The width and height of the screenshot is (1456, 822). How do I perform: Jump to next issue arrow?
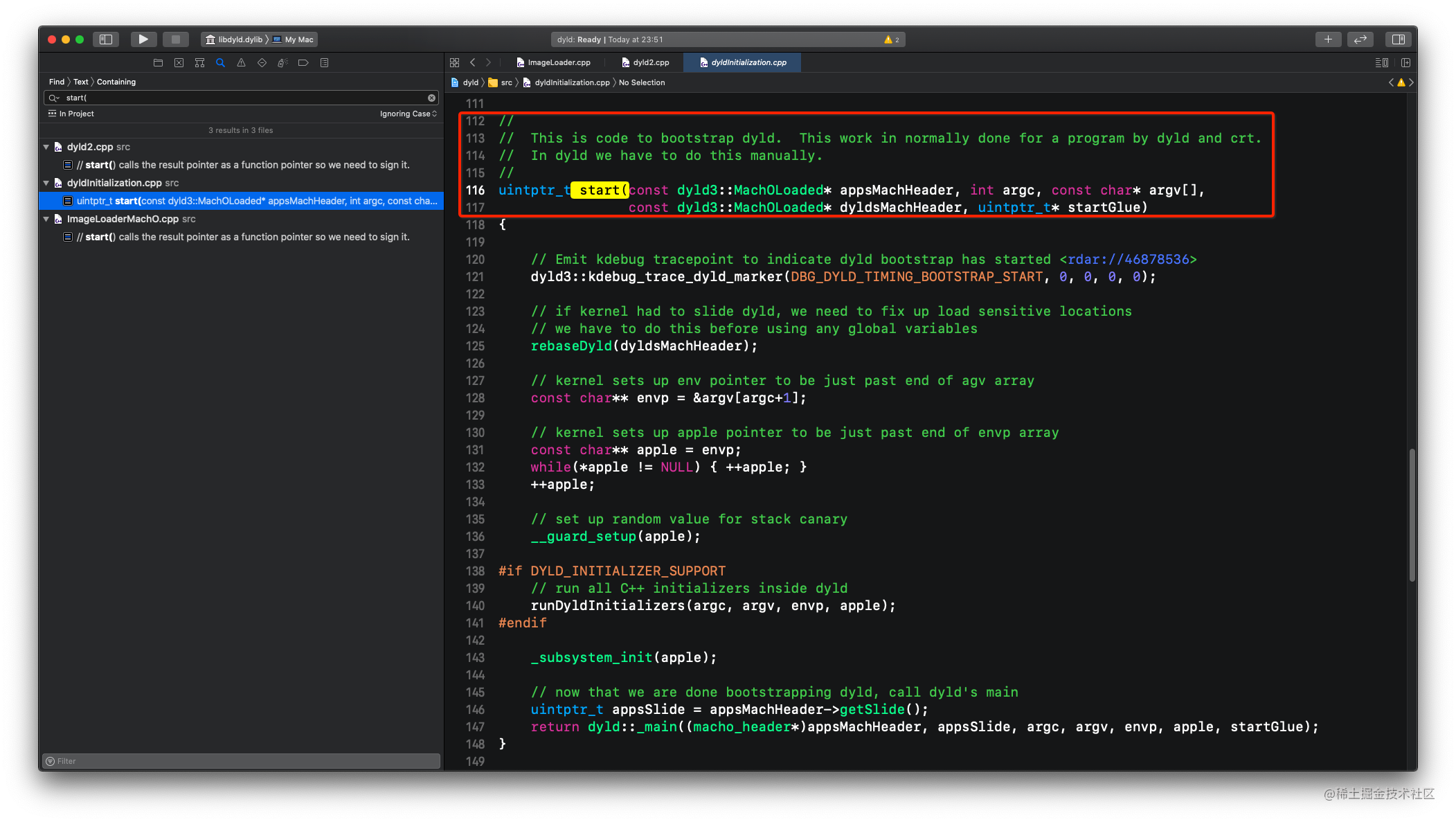pyautogui.click(x=1411, y=82)
